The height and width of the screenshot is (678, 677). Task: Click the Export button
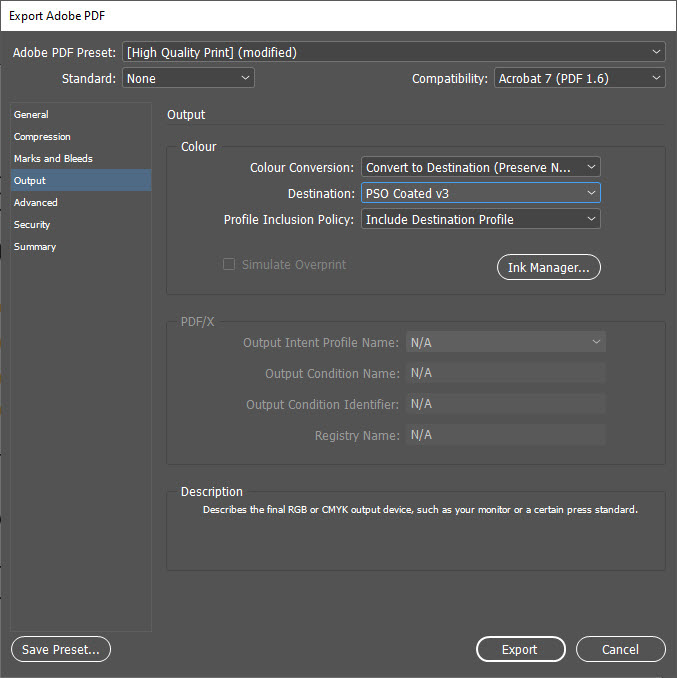coord(521,649)
